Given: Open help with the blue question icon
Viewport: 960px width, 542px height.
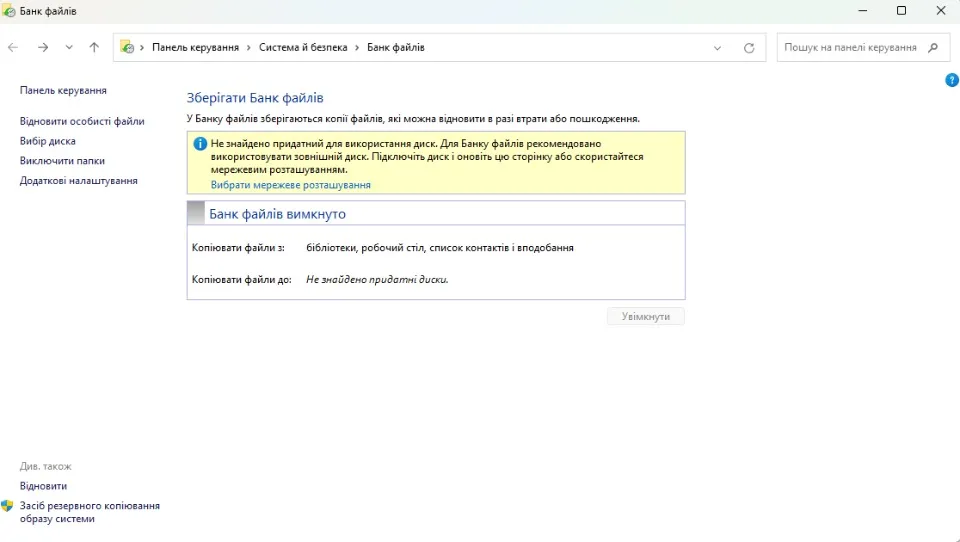Looking at the screenshot, I should [951, 80].
